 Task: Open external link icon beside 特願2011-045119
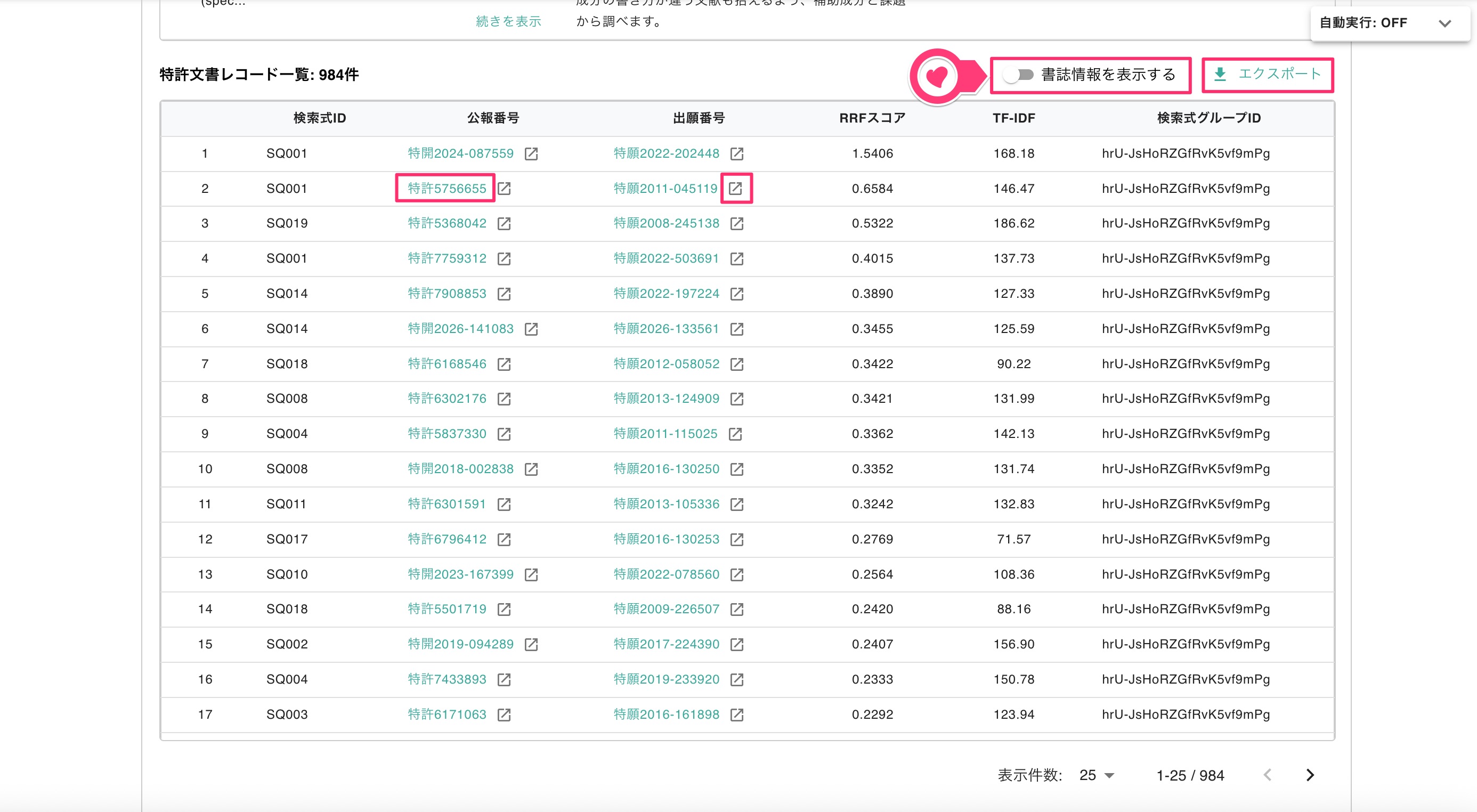tap(736, 189)
